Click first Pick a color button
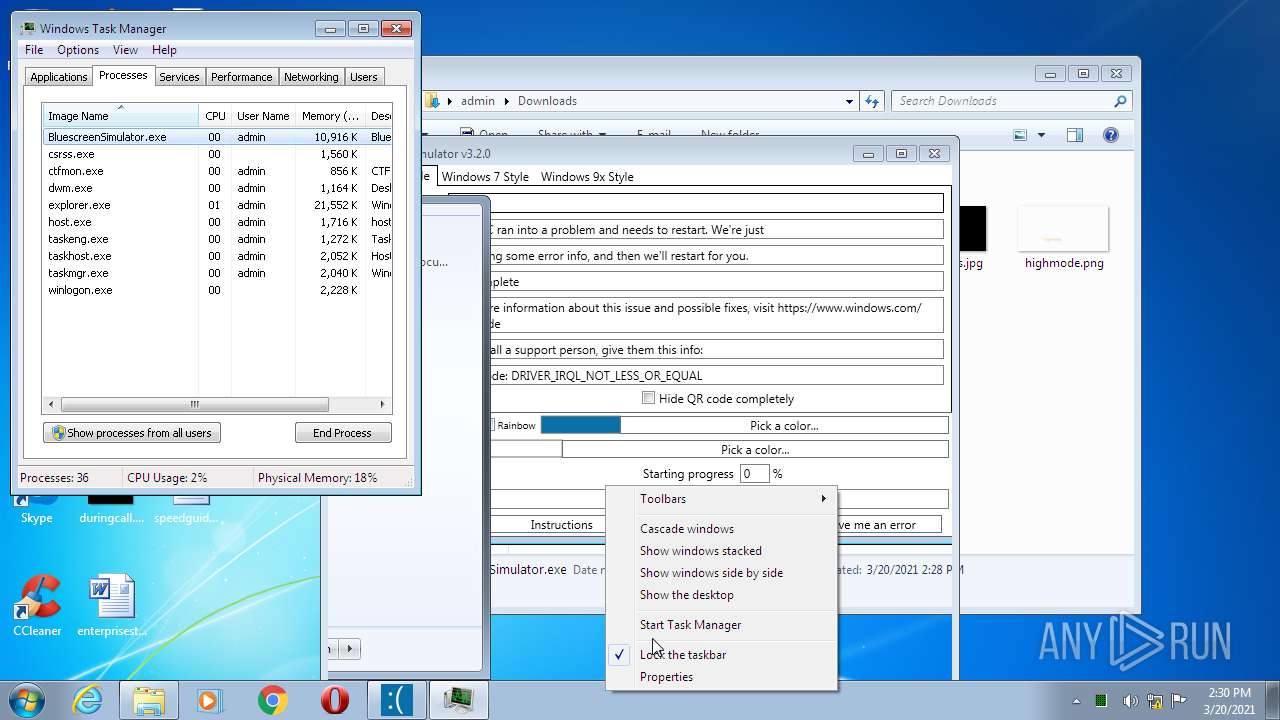Viewport: 1280px width, 720px height. (784, 426)
